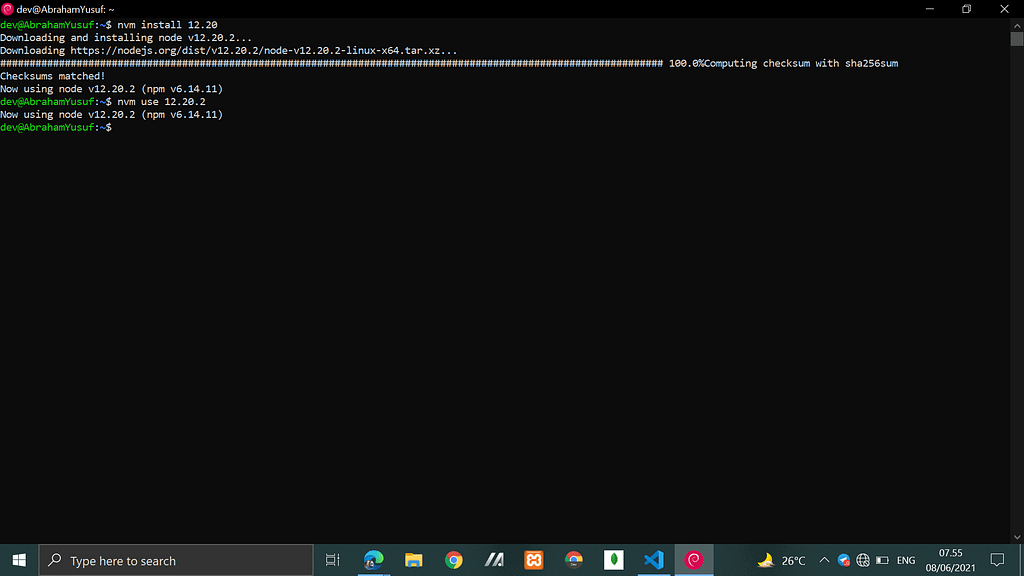The width and height of the screenshot is (1024, 576).
Task: Click the 'nvm install 12.20' command text
Action: [167, 25]
